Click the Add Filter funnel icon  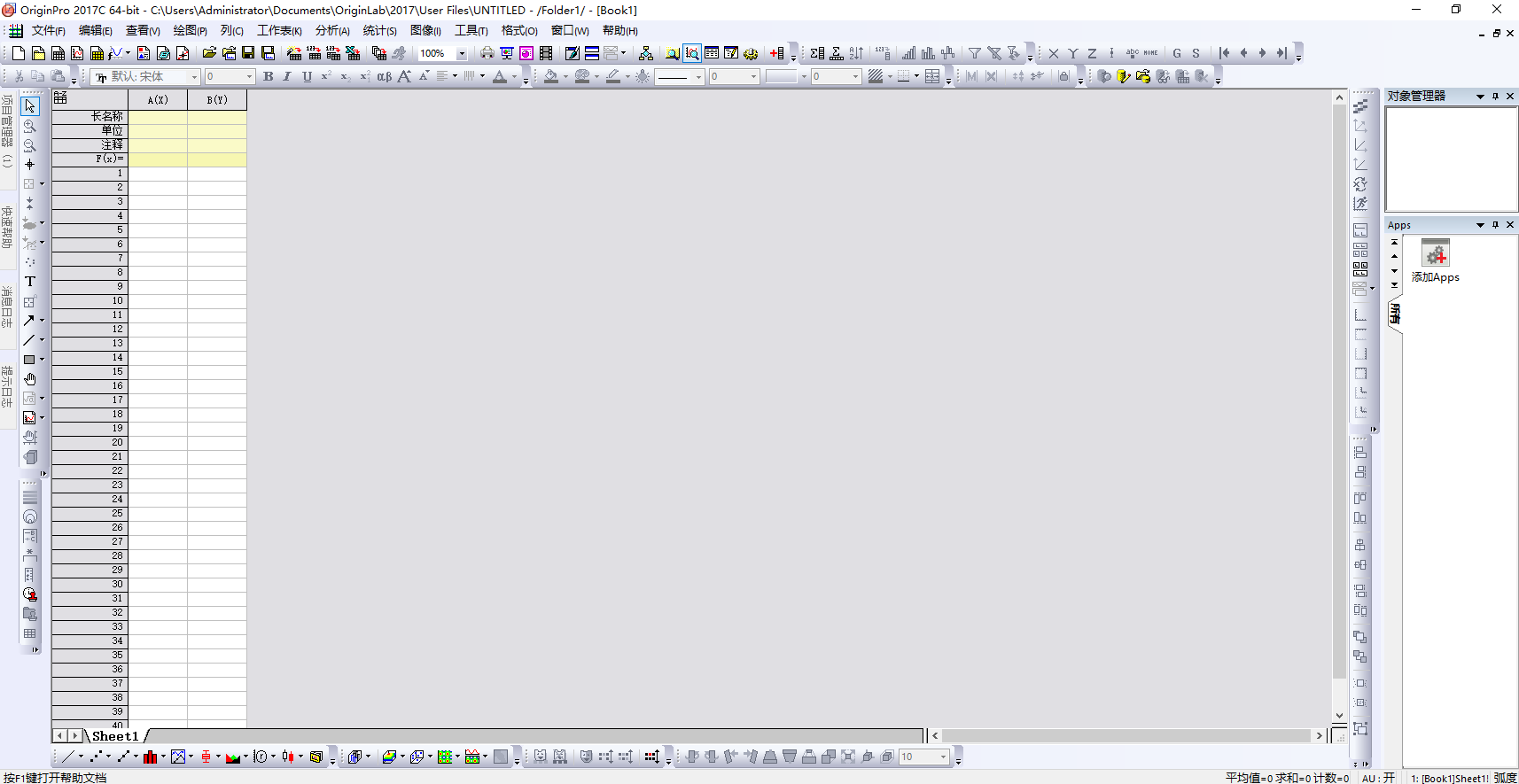pos(974,53)
